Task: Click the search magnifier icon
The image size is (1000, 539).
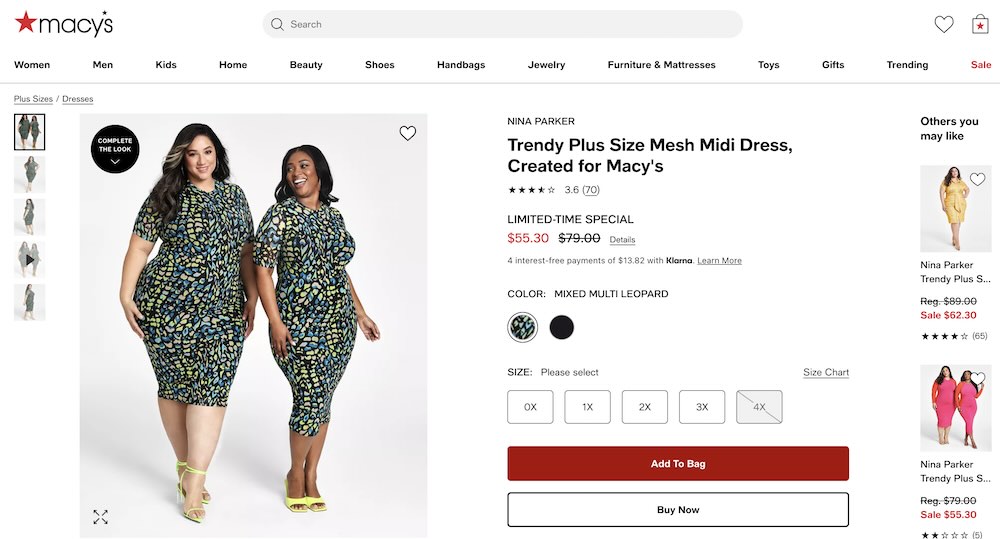Action: [x=278, y=24]
